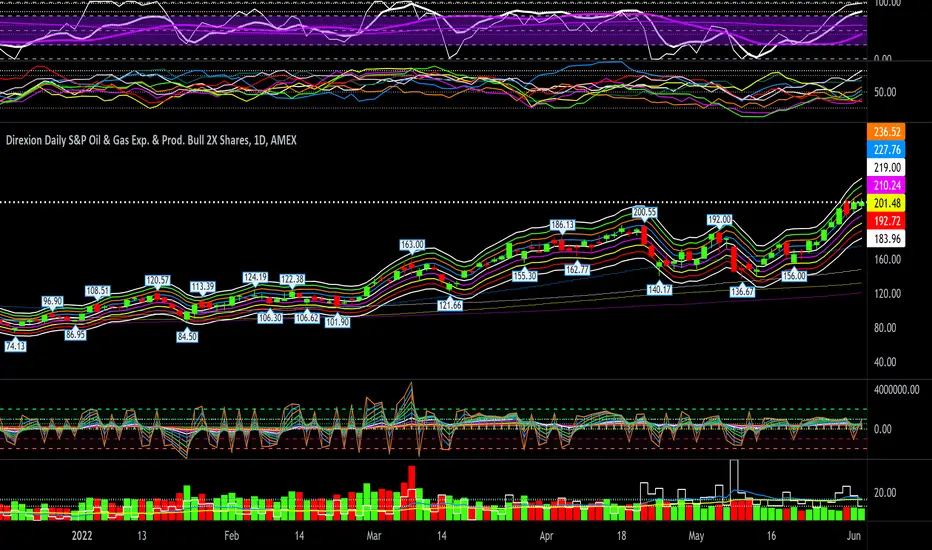Select the 122.38 pivot high label
The height and width of the screenshot is (550, 932).
(292, 279)
